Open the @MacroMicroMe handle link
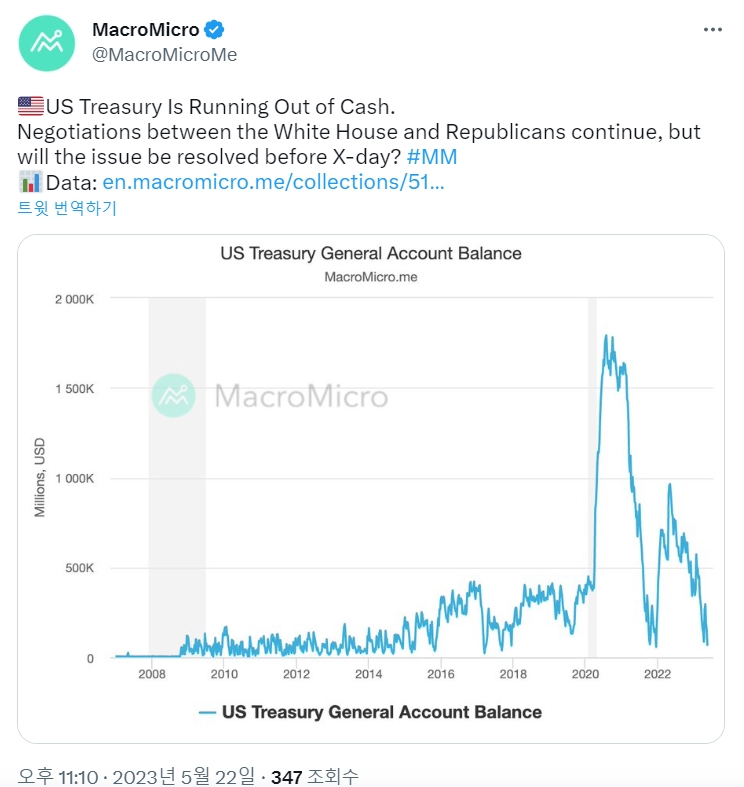 [165, 54]
